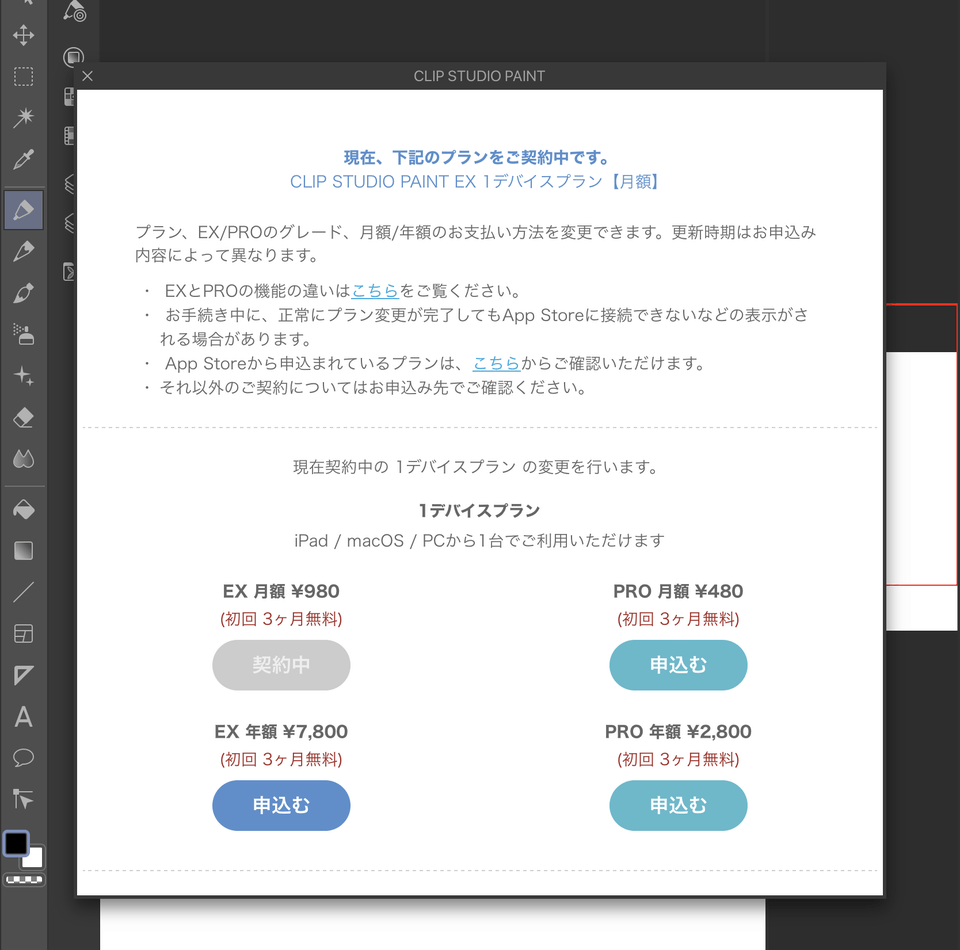Screen dimensions: 960x950
Task: Open the round gradient palette icon below the Sub Tool icon
Action: 73,57
